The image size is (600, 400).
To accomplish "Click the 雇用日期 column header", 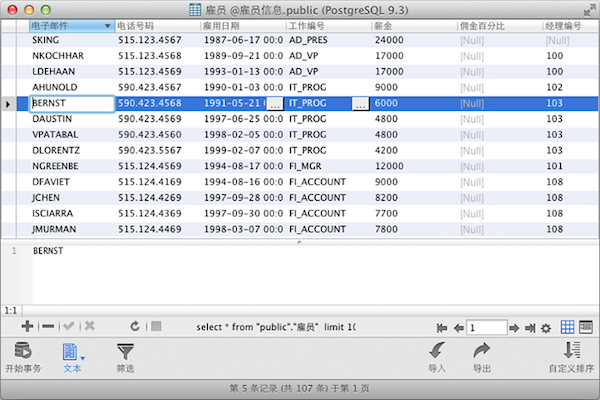I will click(243, 26).
